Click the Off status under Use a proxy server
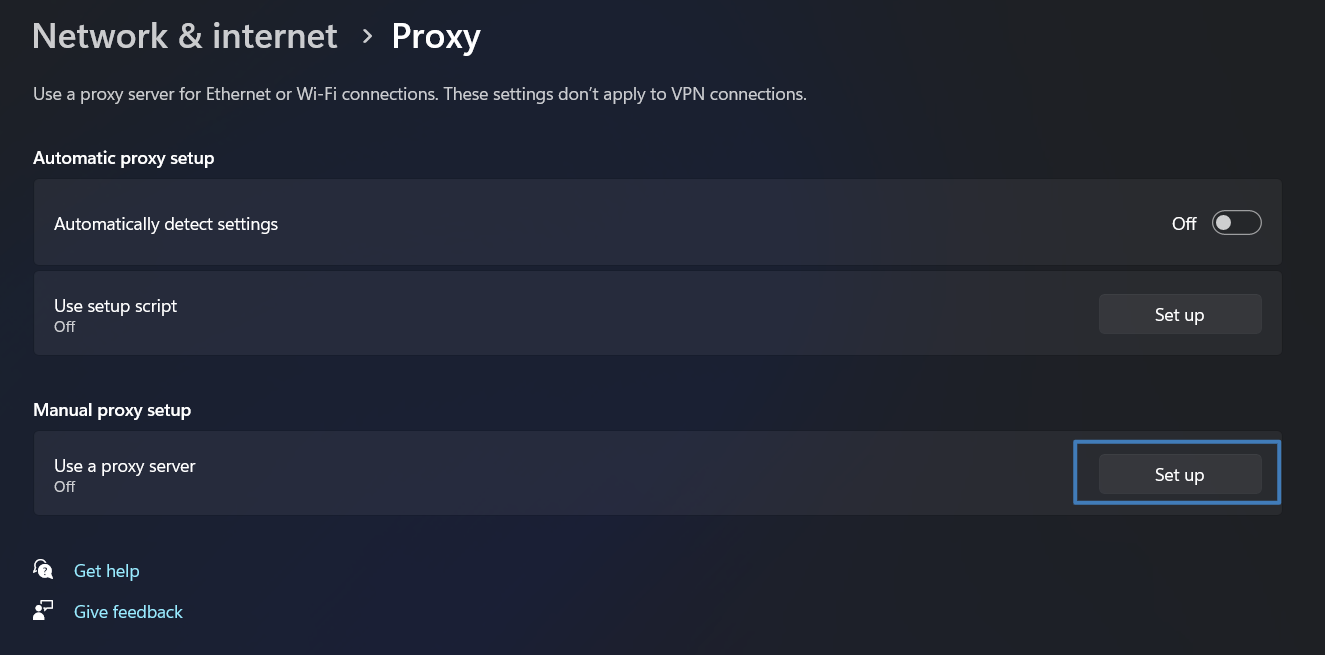Screen dimensions: 1325x655 click(x=65, y=487)
